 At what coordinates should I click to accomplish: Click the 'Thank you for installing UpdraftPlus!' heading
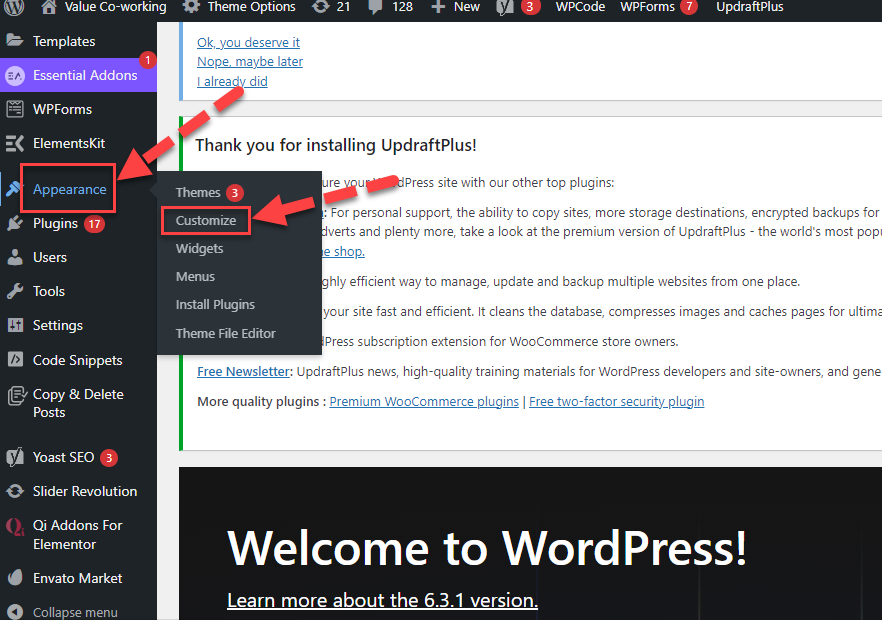click(x=336, y=145)
